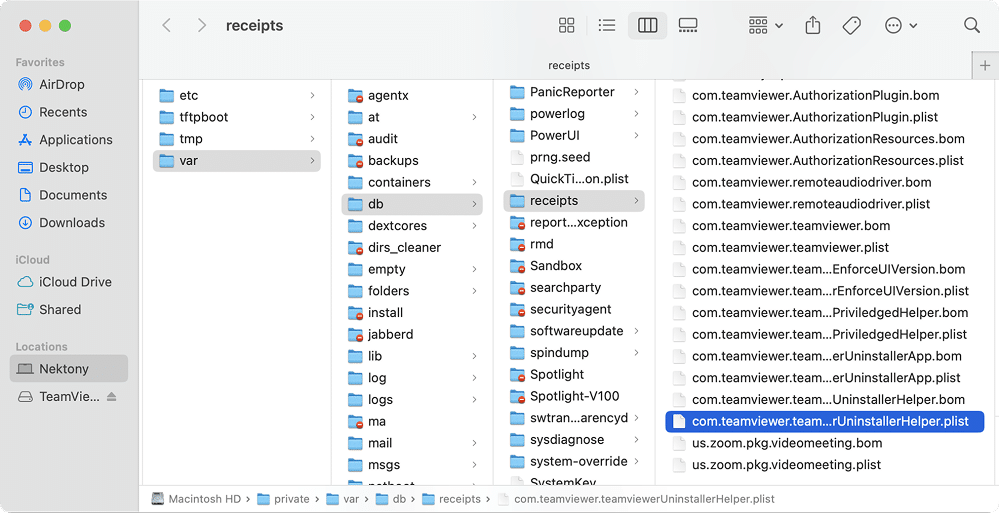Switch to icon grid view
The image size is (999, 513).
pos(566,25)
